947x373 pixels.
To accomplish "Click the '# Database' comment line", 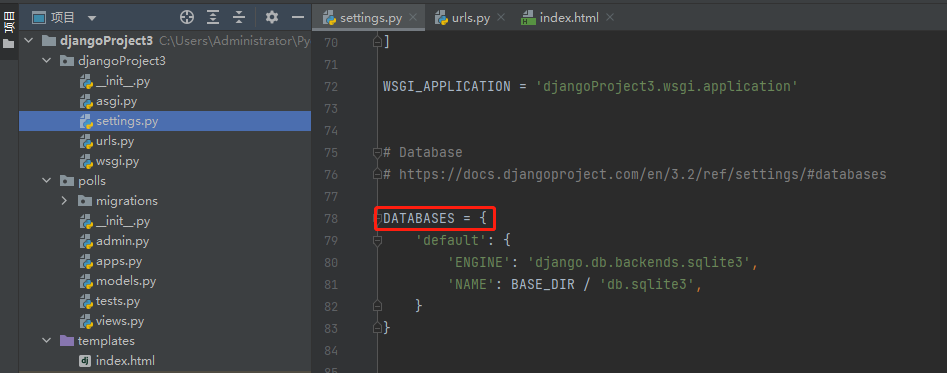I will pyautogui.click(x=423, y=152).
